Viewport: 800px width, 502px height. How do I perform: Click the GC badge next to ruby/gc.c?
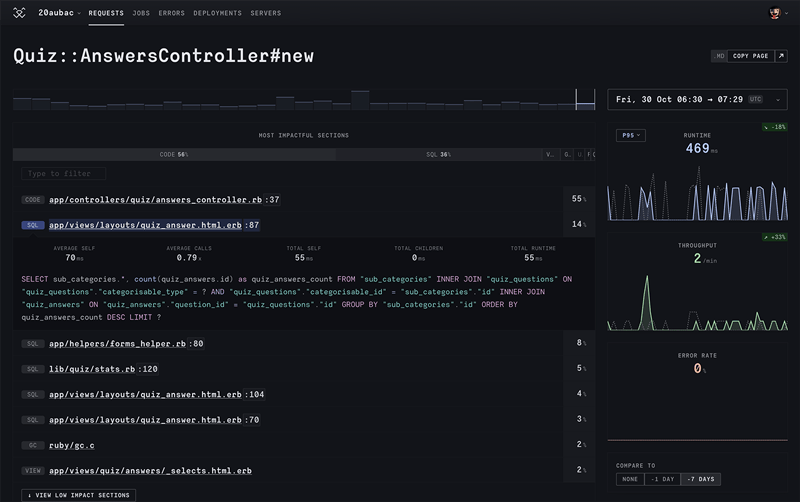tap(33, 445)
